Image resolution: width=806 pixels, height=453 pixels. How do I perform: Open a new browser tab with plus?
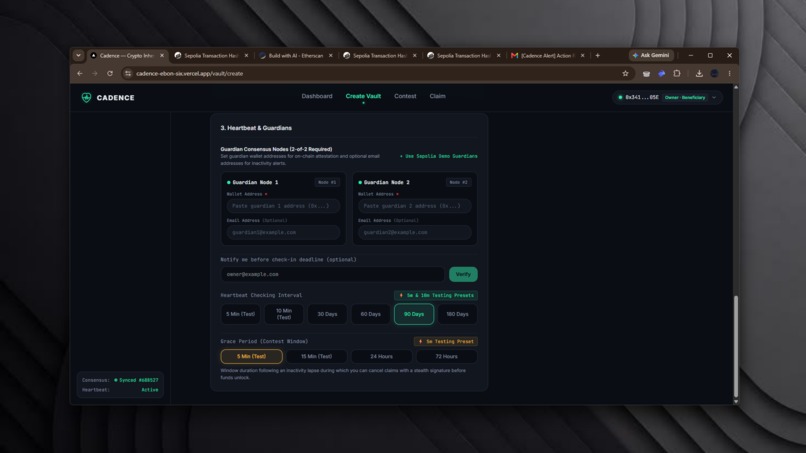click(597, 56)
